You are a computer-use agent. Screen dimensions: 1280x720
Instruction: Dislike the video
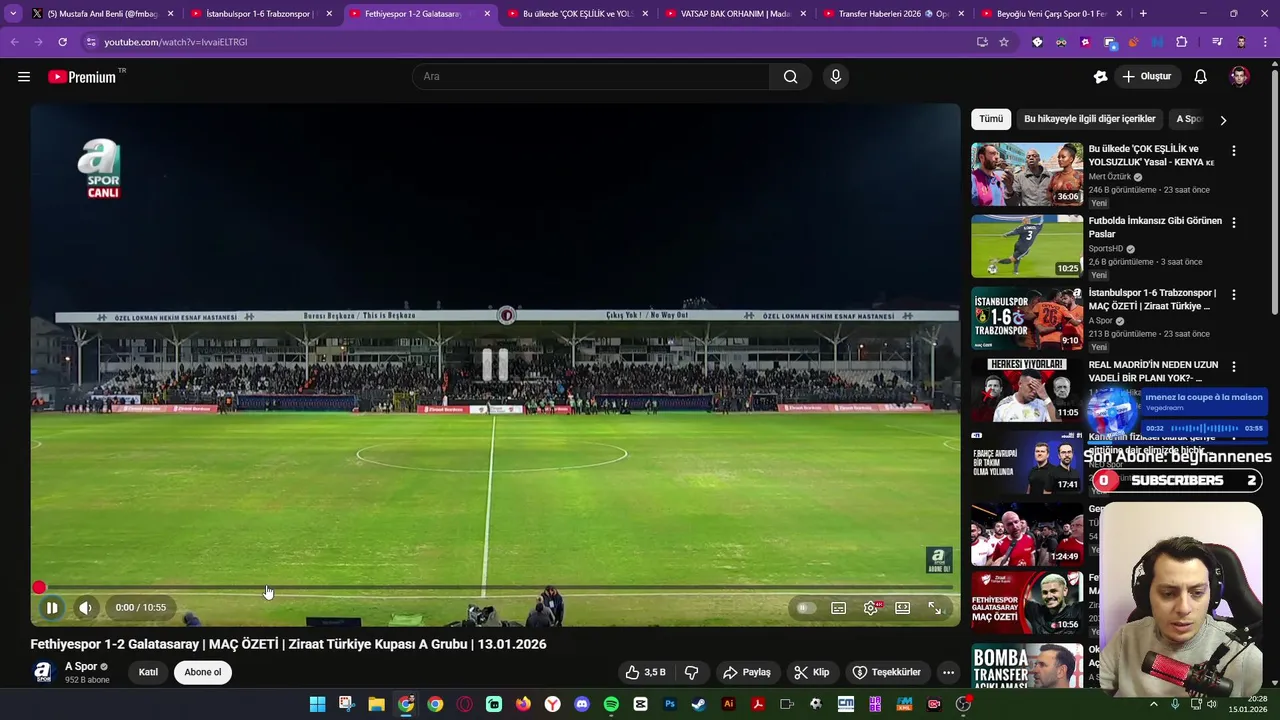(691, 672)
